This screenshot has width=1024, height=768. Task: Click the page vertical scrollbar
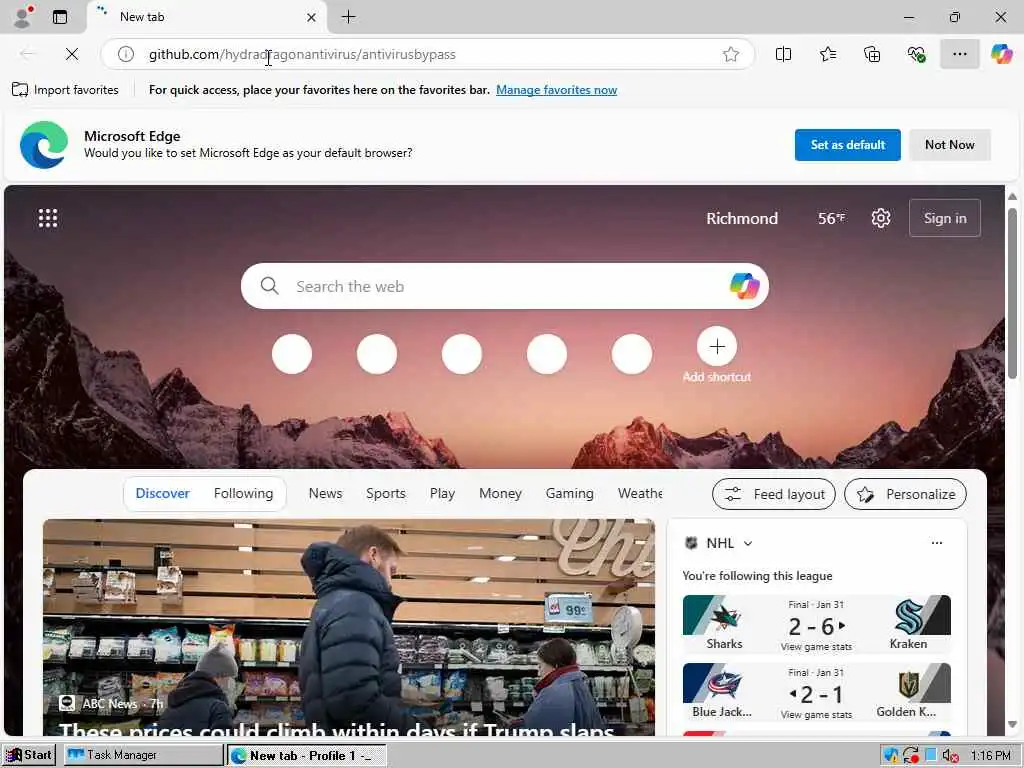1012,294
